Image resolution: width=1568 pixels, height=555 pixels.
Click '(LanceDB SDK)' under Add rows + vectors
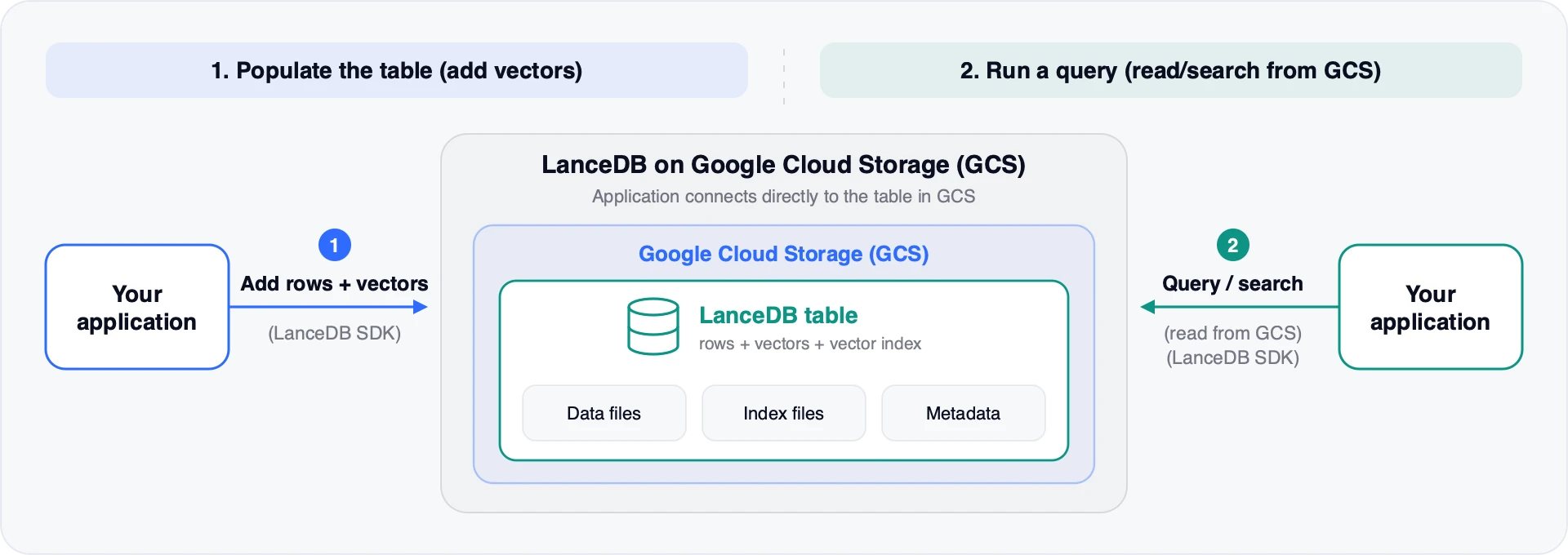[x=335, y=333]
